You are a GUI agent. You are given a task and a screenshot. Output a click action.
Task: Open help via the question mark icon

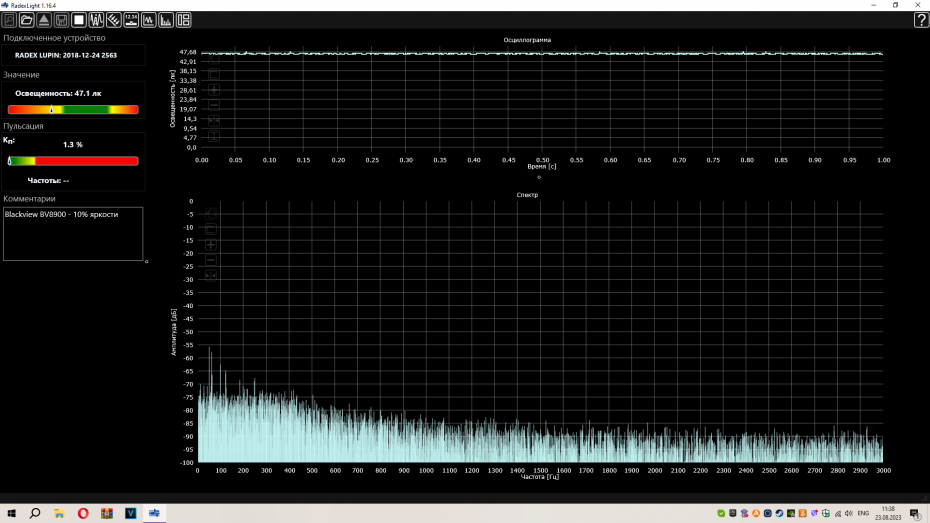(920, 20)
